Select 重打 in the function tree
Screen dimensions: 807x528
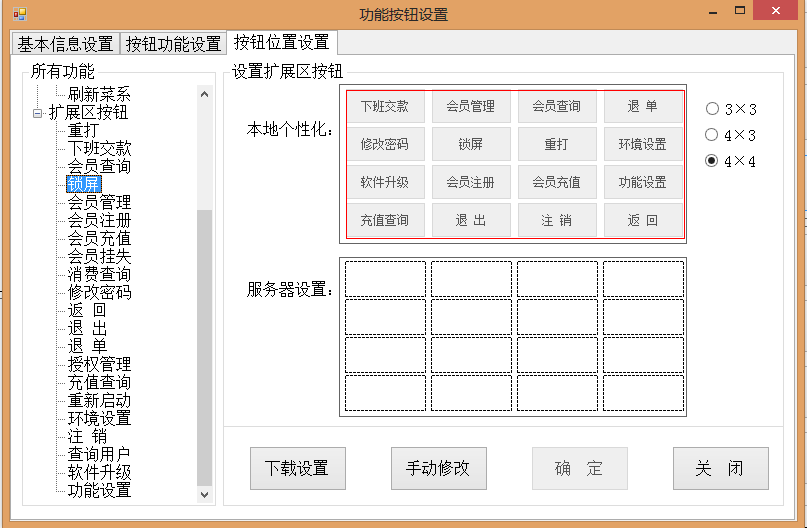click(83, 130)
